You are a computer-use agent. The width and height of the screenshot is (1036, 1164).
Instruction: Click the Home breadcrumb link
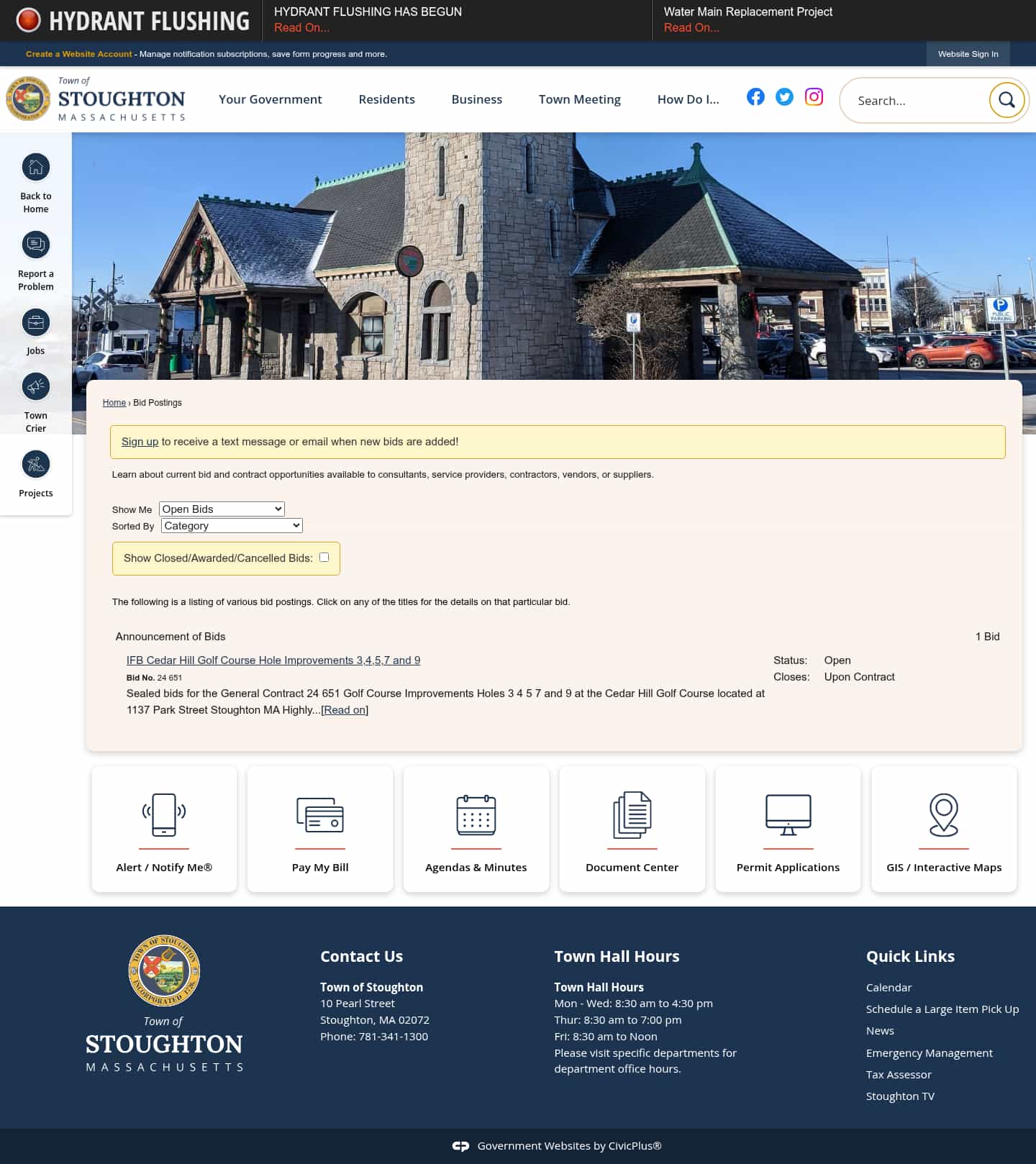(114, 403)
